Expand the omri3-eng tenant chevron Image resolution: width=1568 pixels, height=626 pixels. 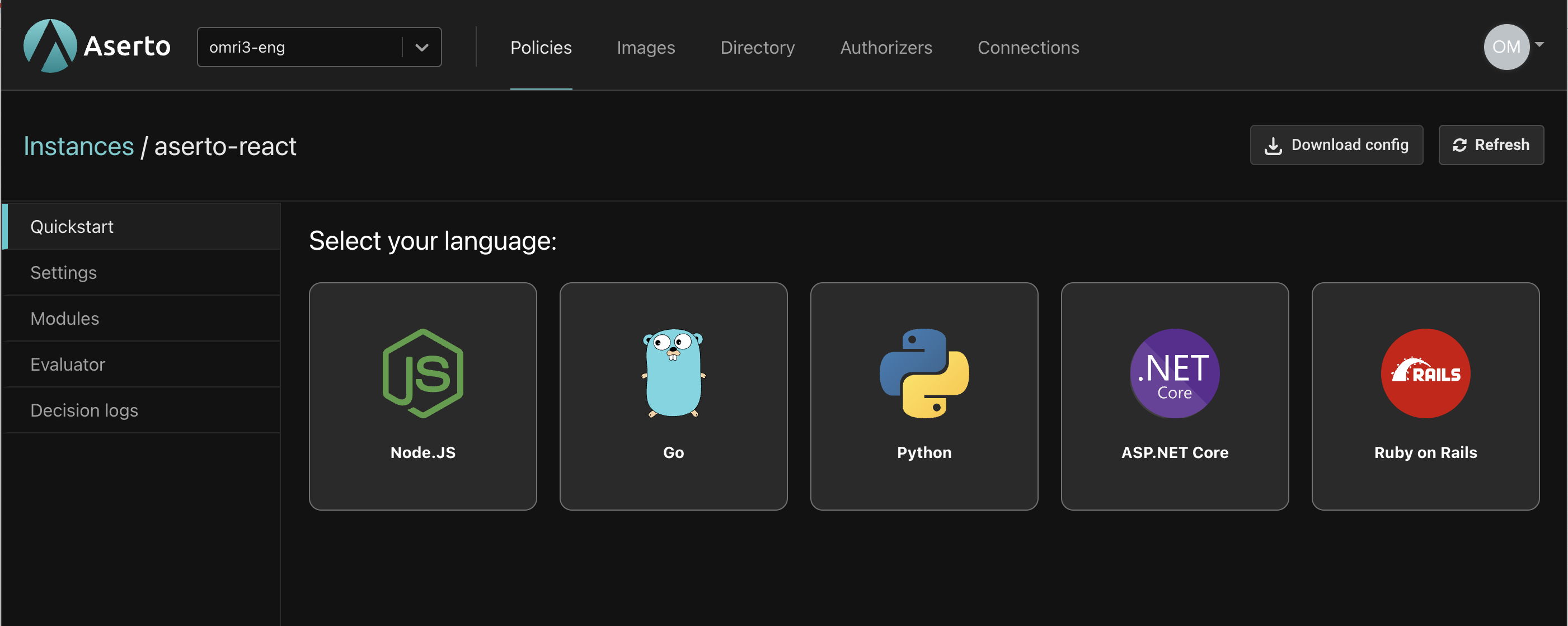(422, 48)
